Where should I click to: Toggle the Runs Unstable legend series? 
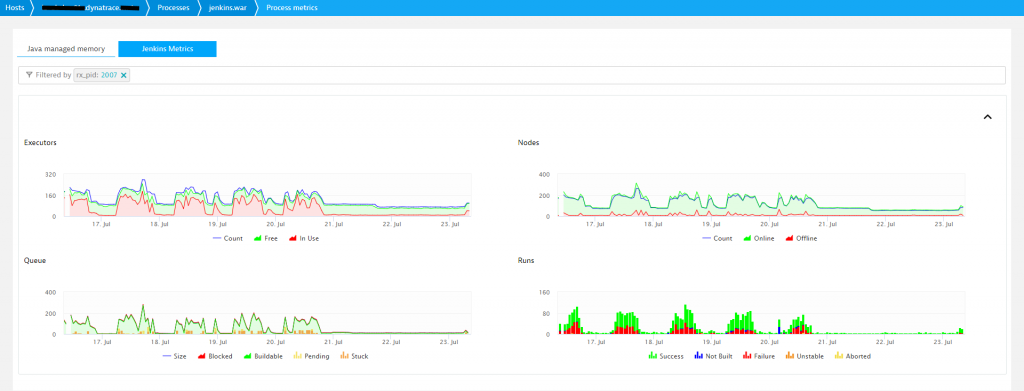(x=805, y=356)
